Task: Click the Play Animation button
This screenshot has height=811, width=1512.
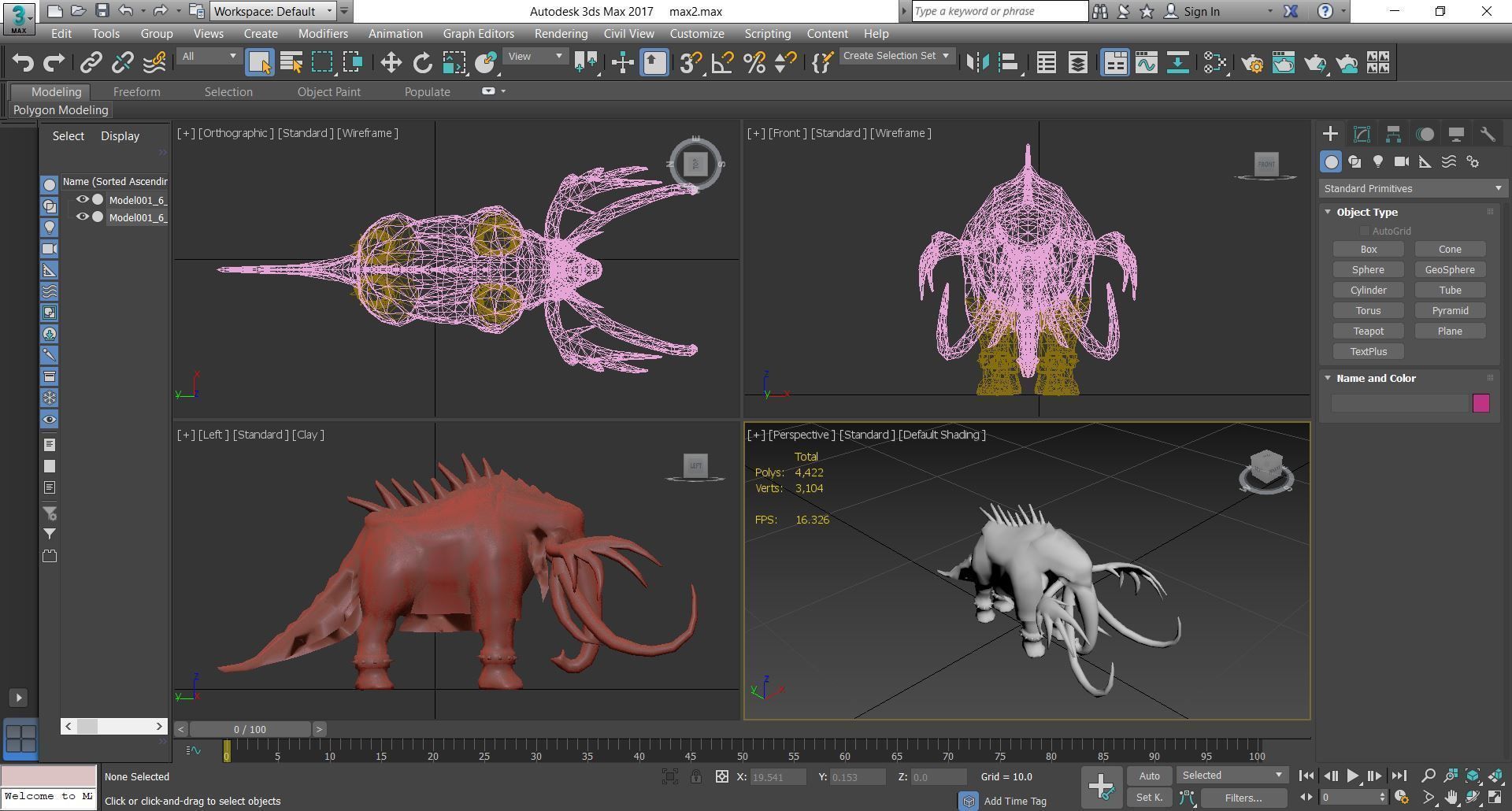Action: (x=1352, y=776)
